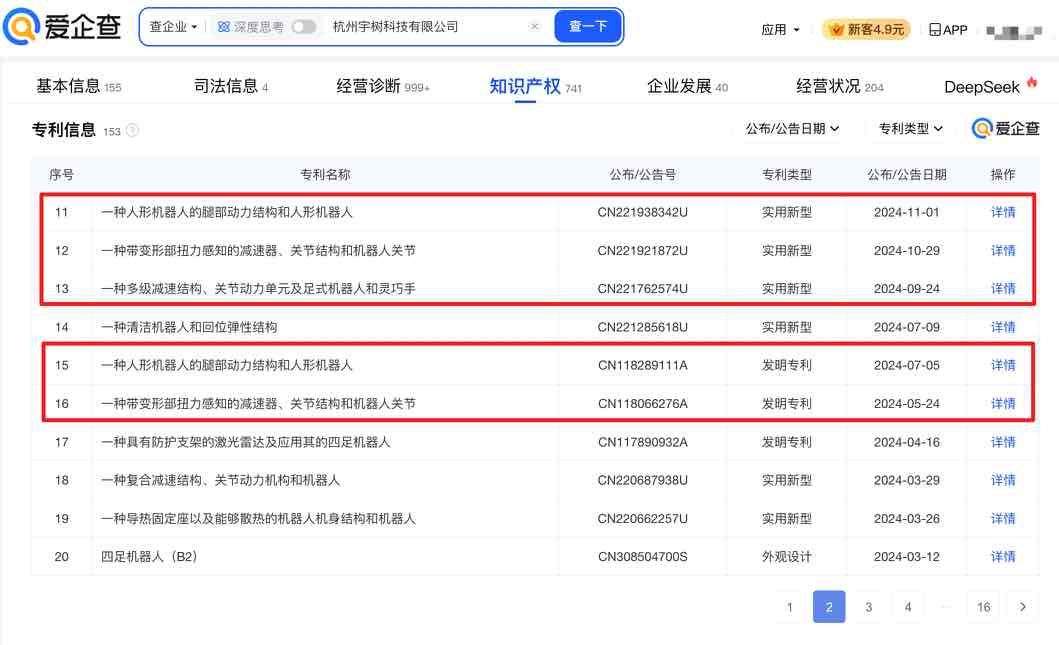1059x645 pixels.
Task: Click publication number CN118289111A
Action: pyautogui.click(x=642, y=365)
